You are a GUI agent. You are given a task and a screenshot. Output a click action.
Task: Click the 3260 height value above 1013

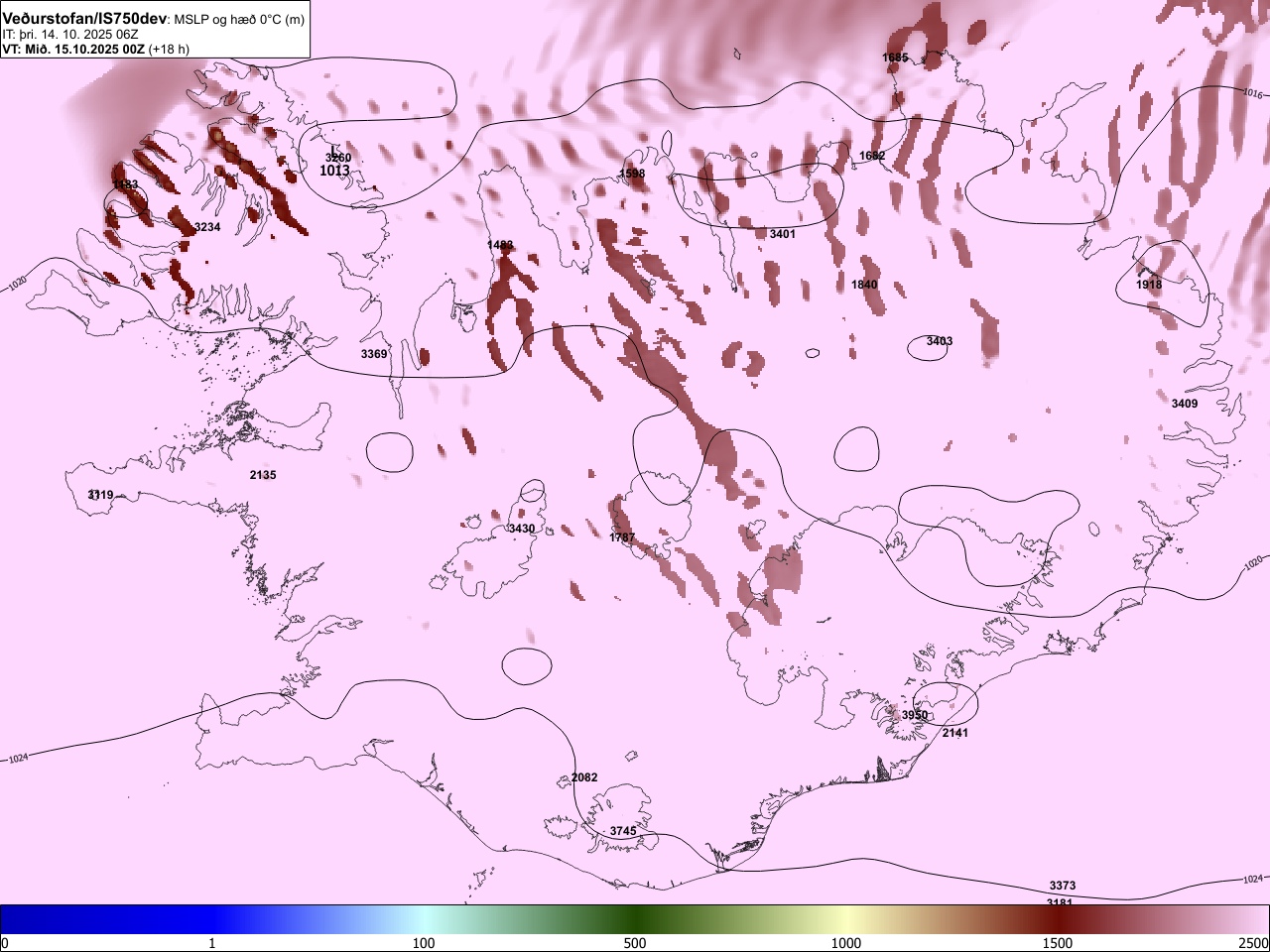(x=338, y=158)
